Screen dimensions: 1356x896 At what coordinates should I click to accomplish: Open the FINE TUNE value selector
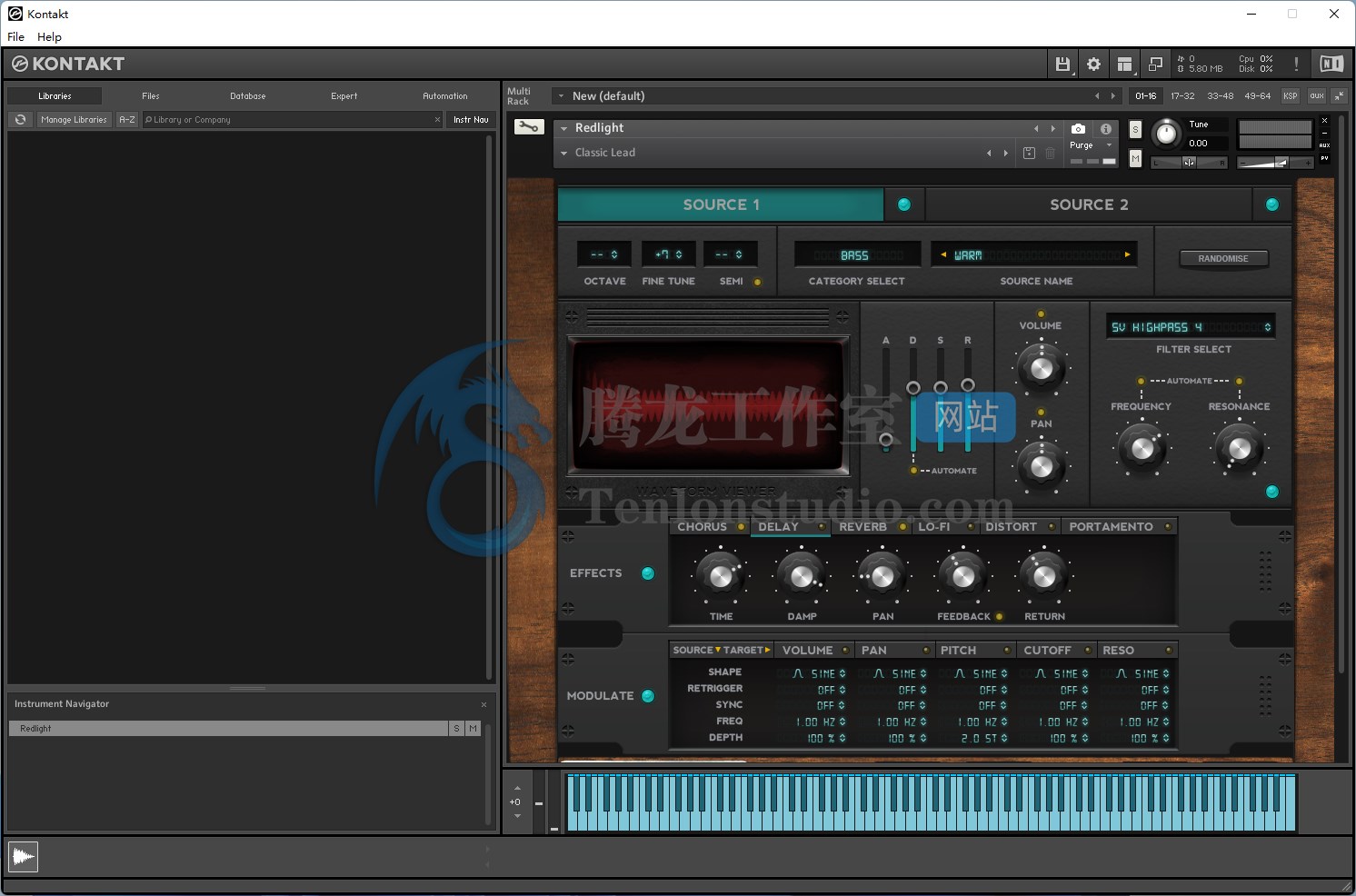pyautogui.click(x=669, y=254)
